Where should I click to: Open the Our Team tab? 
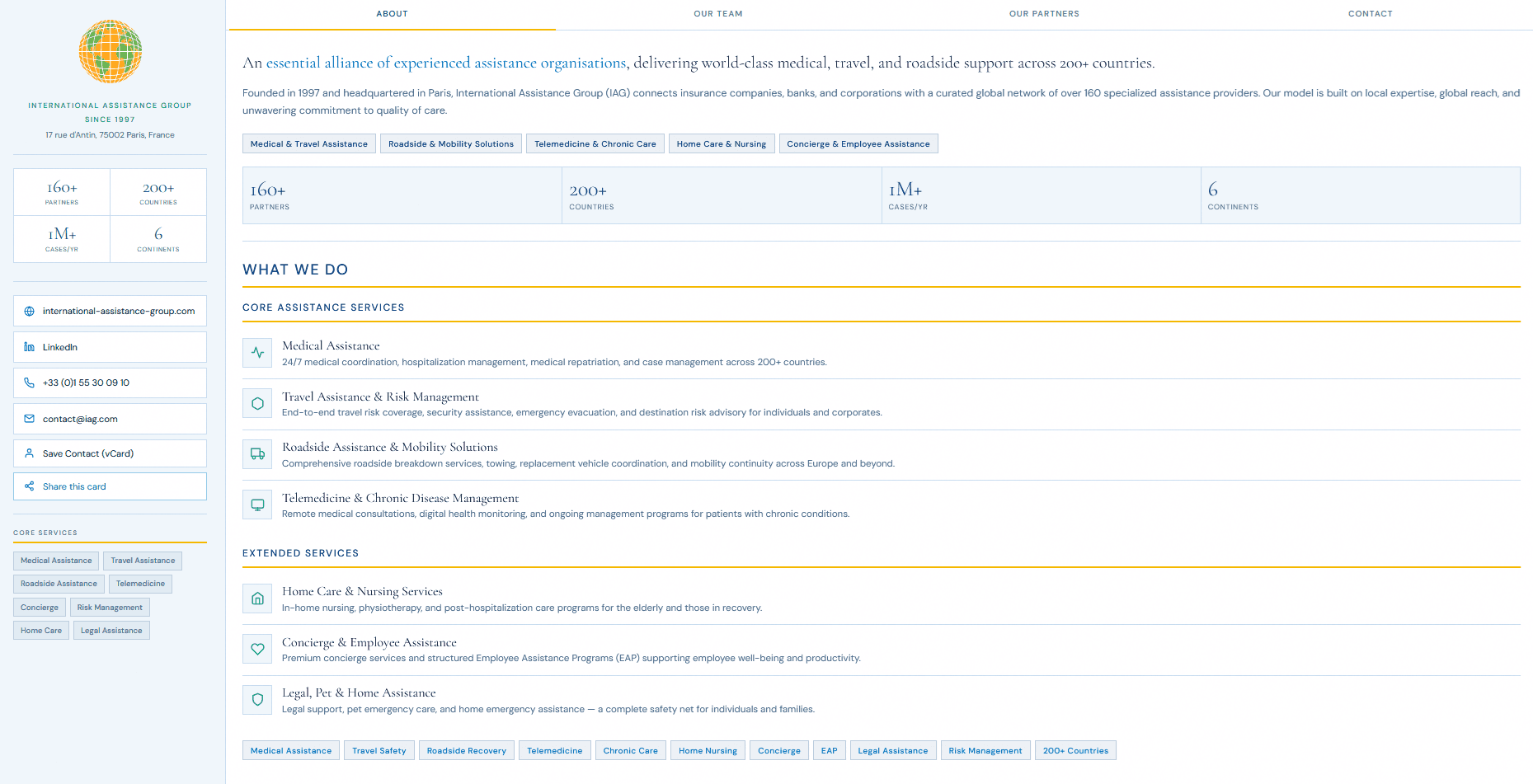[x=718, y=14]
